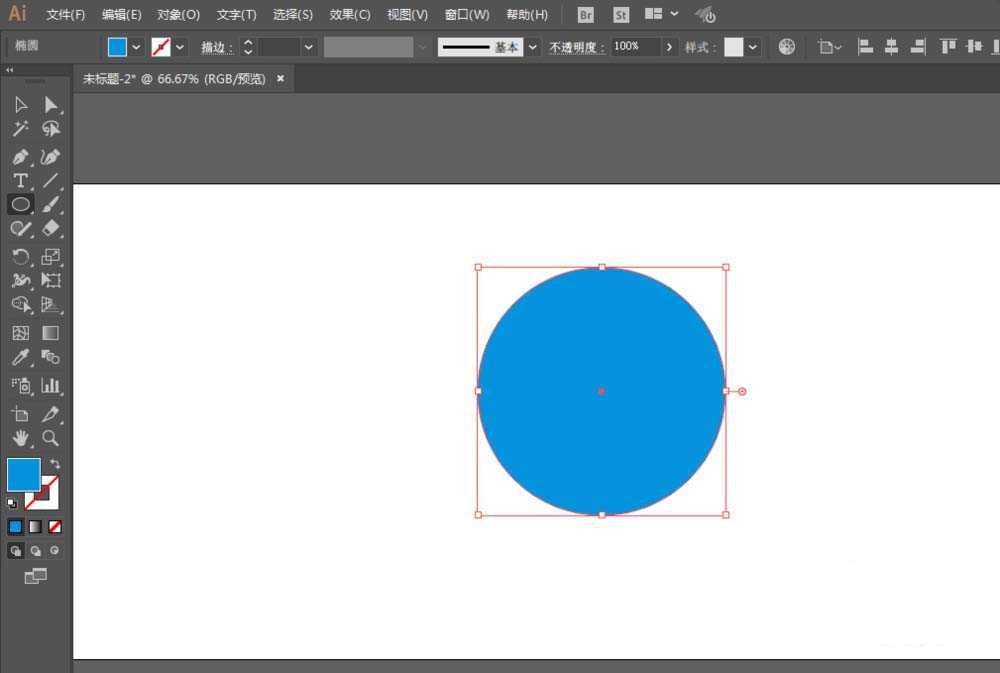Switch paint mode to Gradient
Image resolution: width=1000 pixels, height=673 pixels.
point(35,526)
